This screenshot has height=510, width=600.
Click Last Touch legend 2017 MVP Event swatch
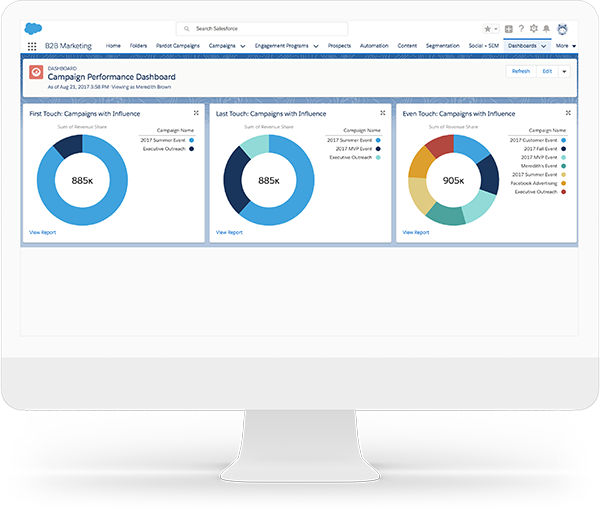pyautogui.click(x=378, y=149)
